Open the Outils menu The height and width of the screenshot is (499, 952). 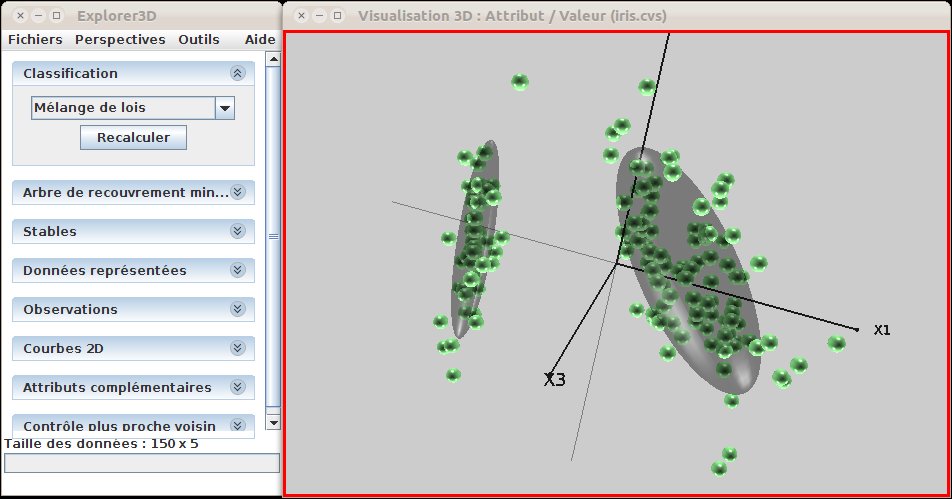click(199, 39)
